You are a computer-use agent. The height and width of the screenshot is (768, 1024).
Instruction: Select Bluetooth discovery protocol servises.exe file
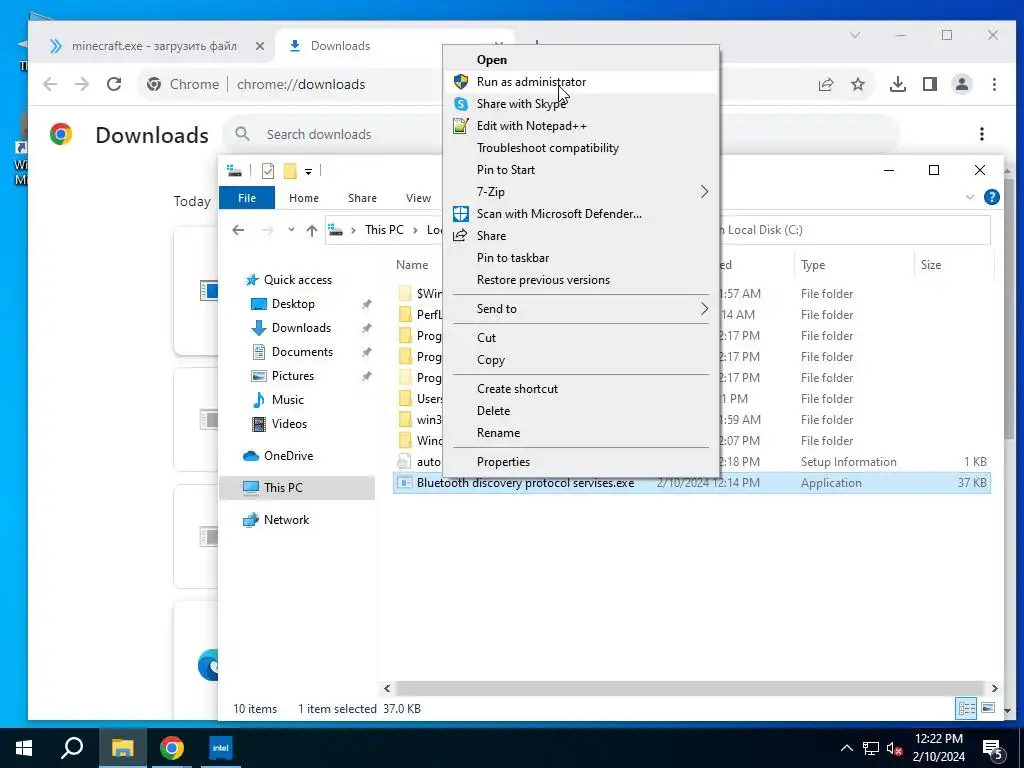click(x=692, y=483)
